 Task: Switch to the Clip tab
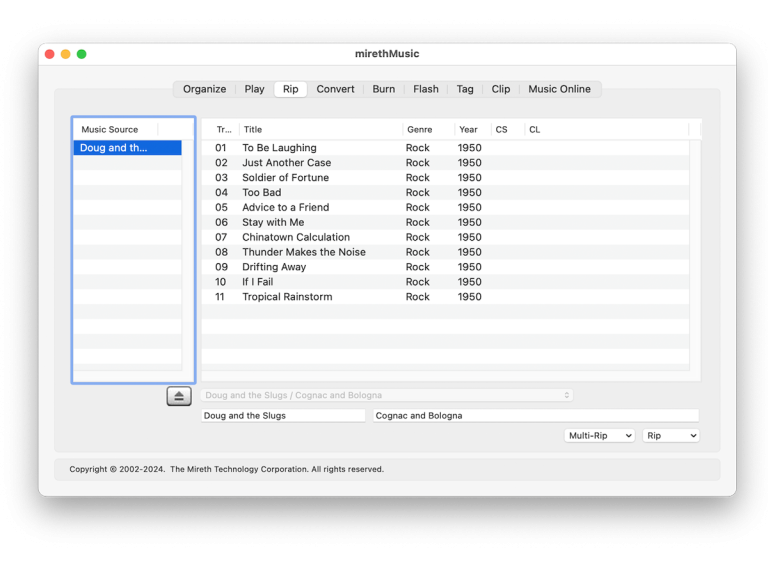(x=501, y=89)
